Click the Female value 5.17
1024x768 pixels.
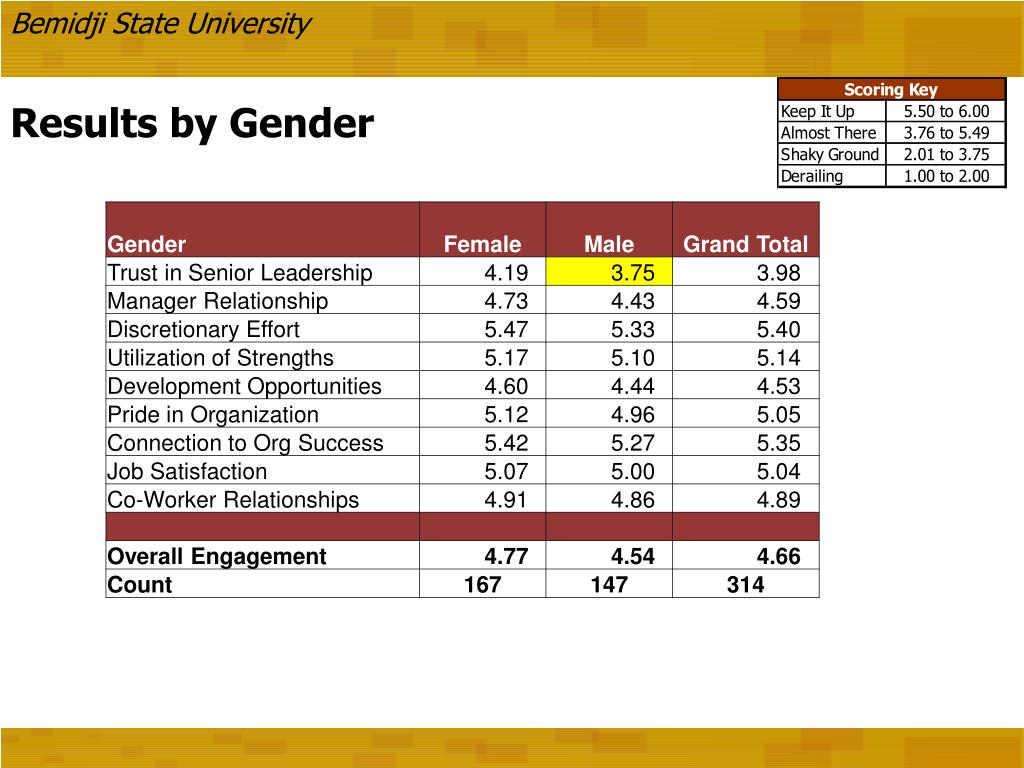pos(505,358)
